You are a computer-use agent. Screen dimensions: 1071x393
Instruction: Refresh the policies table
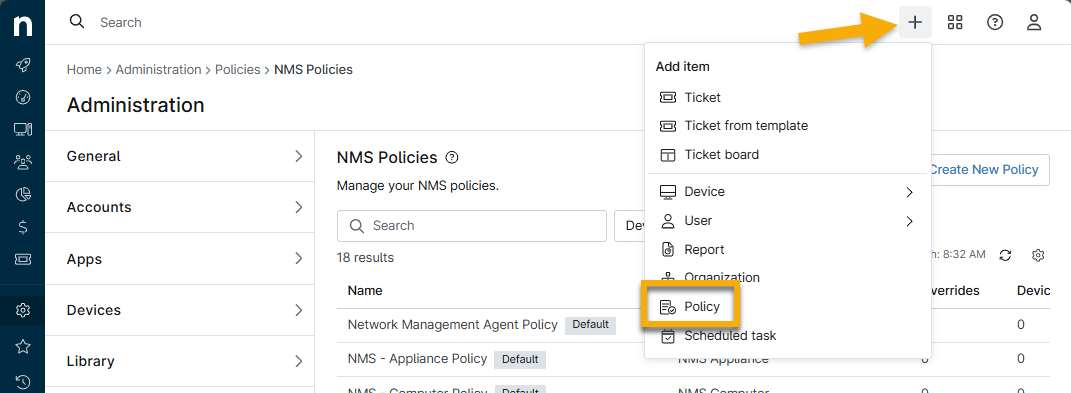tap(1005, 255)
